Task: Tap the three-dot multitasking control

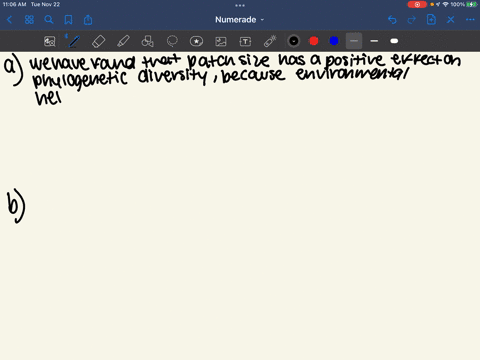Action: click(x=240, y=5)
